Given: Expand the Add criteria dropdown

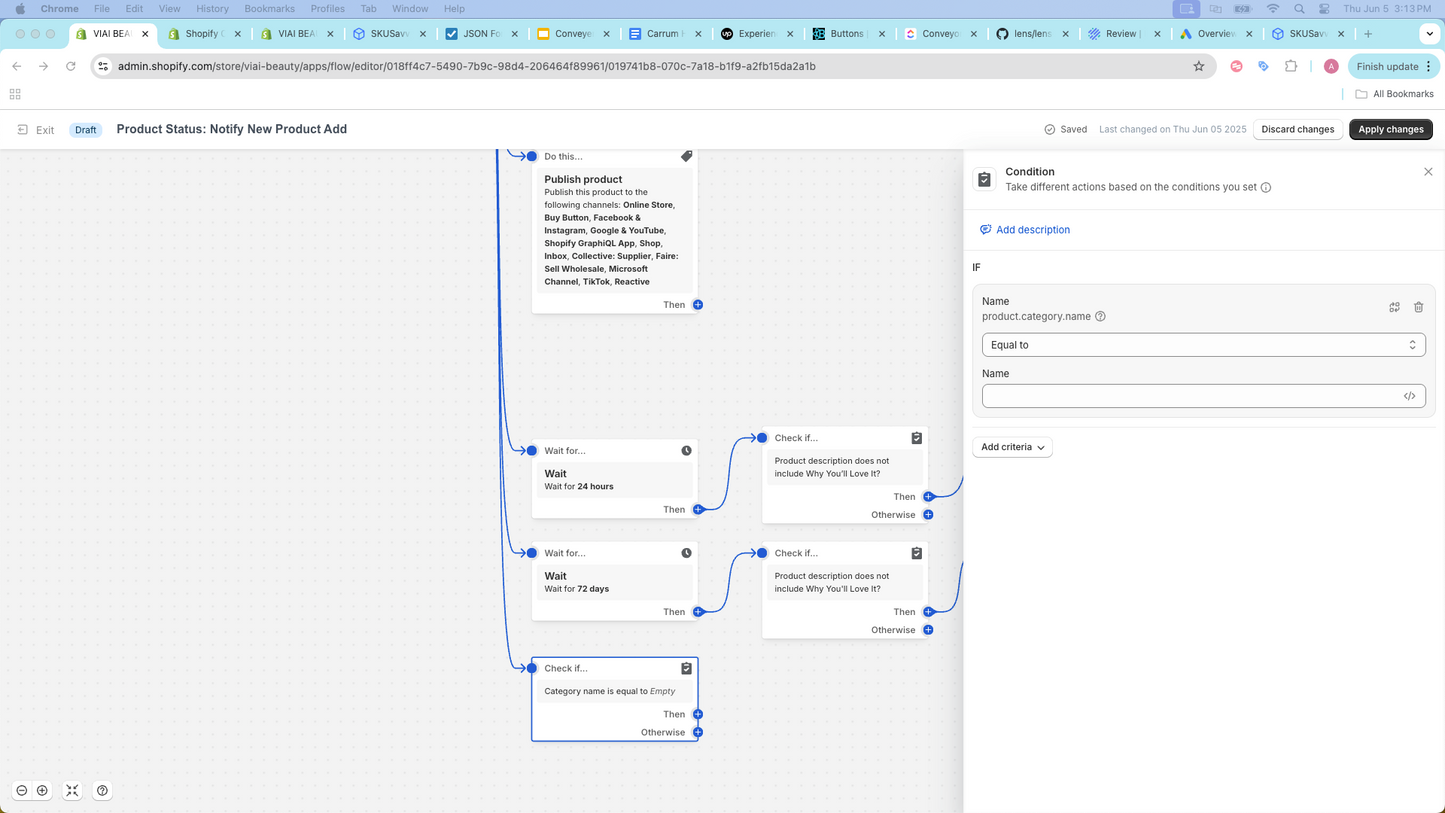Looking at the screenshot, I should click(1012, 447).
